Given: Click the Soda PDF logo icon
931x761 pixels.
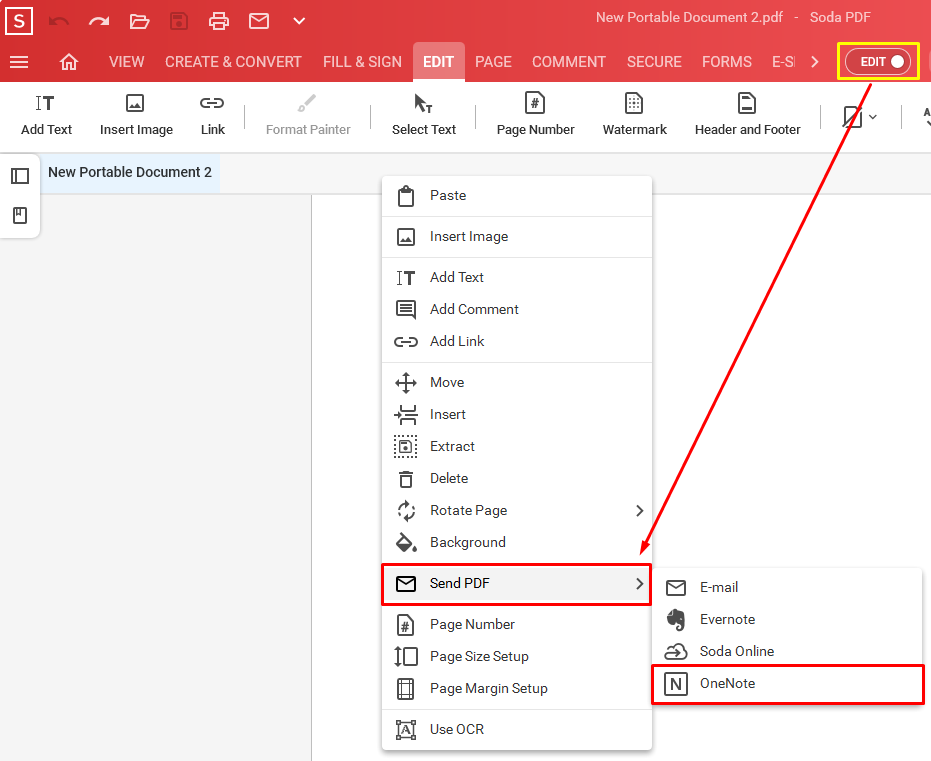Looking at the screenshot, I should coord(19,21).
